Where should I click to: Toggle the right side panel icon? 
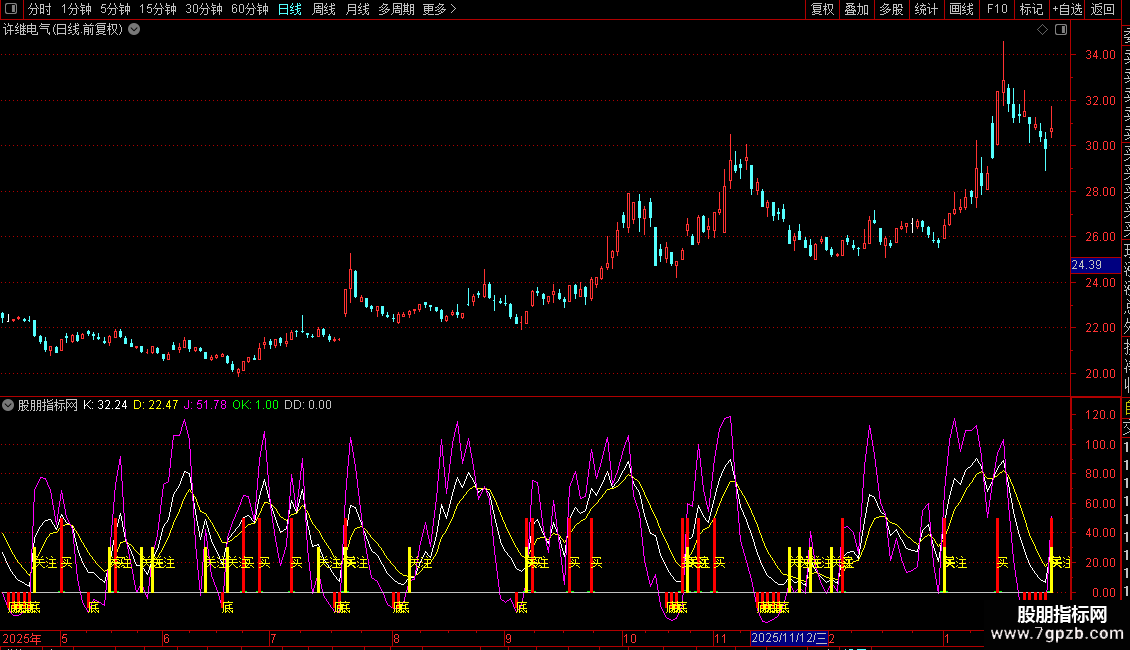pyautogui.click(x=1059, y=30)
